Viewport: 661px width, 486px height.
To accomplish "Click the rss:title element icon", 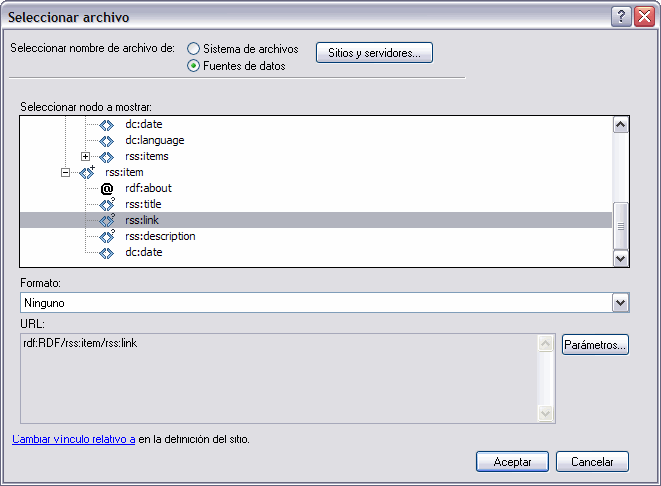I will pyautogui.click(x=108, y=204).
